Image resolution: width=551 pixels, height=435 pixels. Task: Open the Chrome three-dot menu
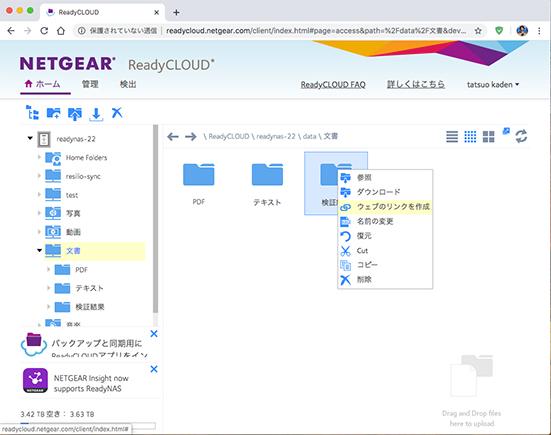[539, 31]
